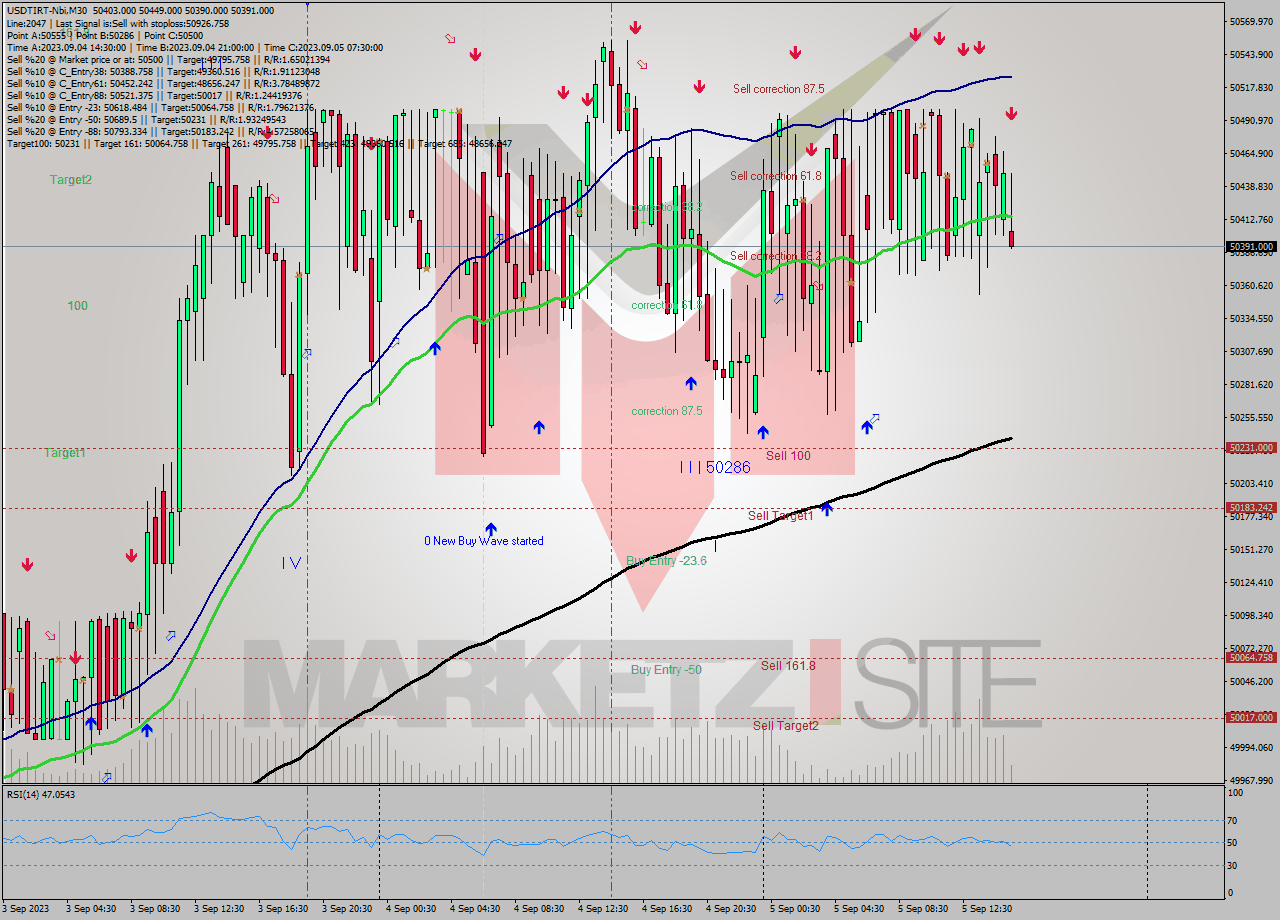Click the 'Sell %20 @ Market price' info line

click(x=168, y=60)
